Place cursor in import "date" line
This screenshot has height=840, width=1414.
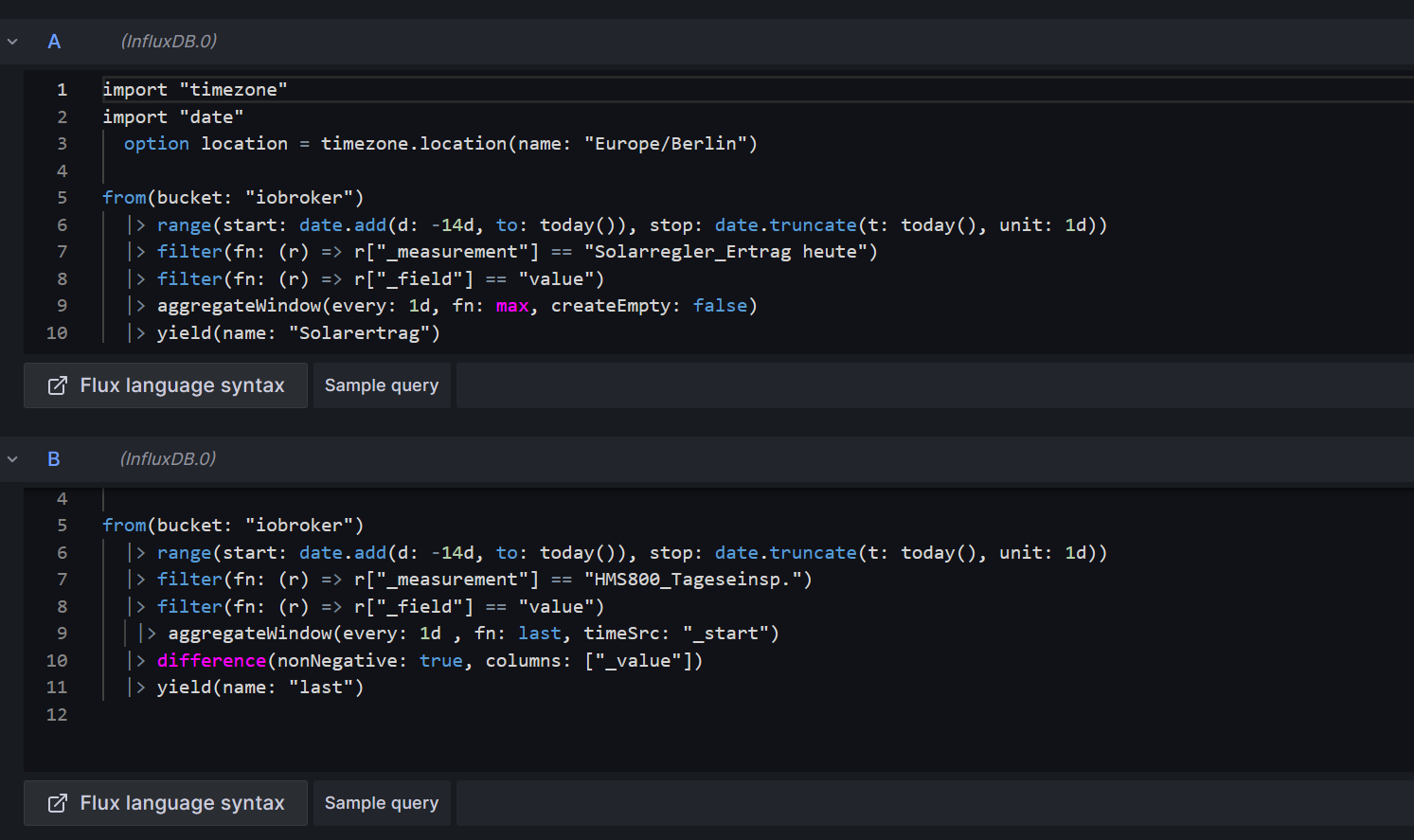[x=173, y=116]
